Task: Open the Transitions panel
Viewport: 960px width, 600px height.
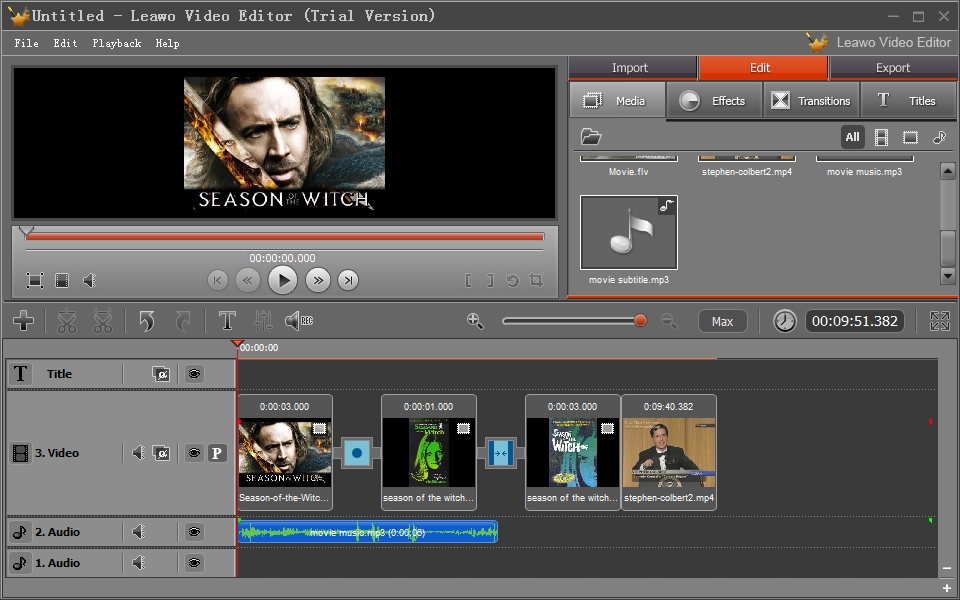Action: coord(811,100)
